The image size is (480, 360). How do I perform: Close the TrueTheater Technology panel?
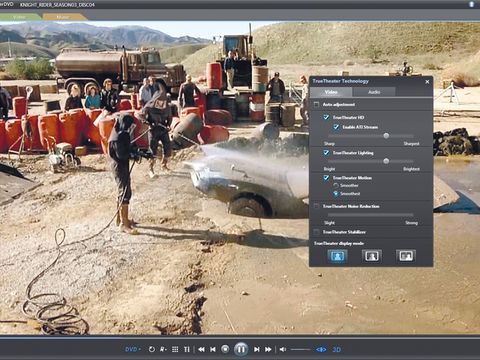point(427,82)
